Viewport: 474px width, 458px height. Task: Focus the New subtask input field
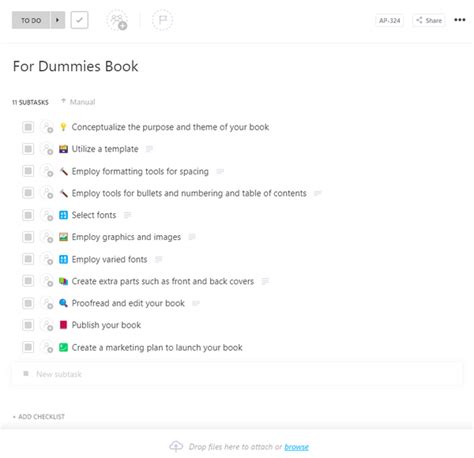237,374
